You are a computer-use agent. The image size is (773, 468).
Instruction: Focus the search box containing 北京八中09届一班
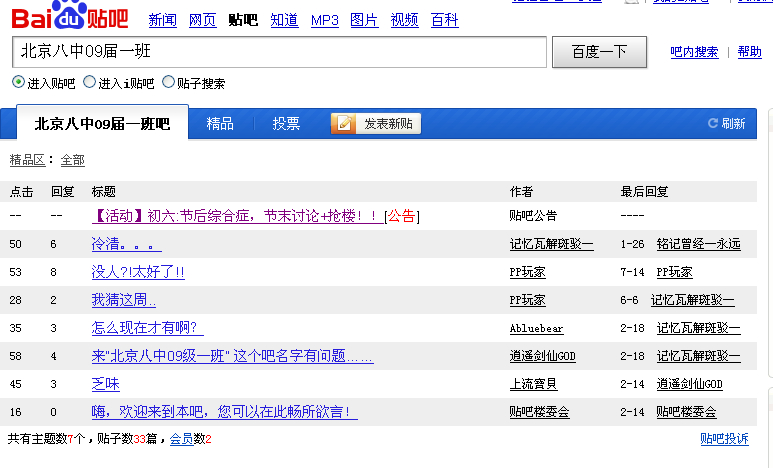tap(280, 52)
